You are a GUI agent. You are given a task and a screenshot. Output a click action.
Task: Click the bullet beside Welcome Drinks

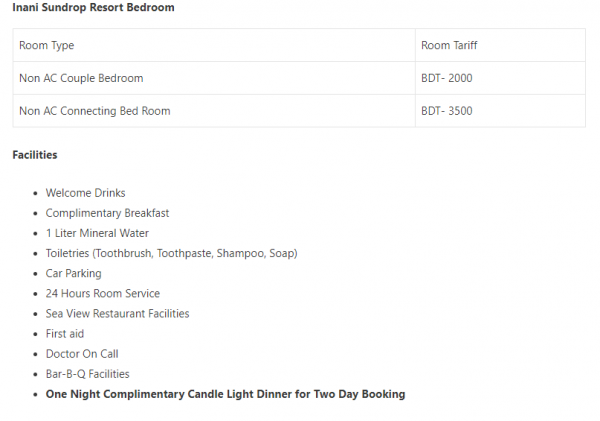point(36,193)
